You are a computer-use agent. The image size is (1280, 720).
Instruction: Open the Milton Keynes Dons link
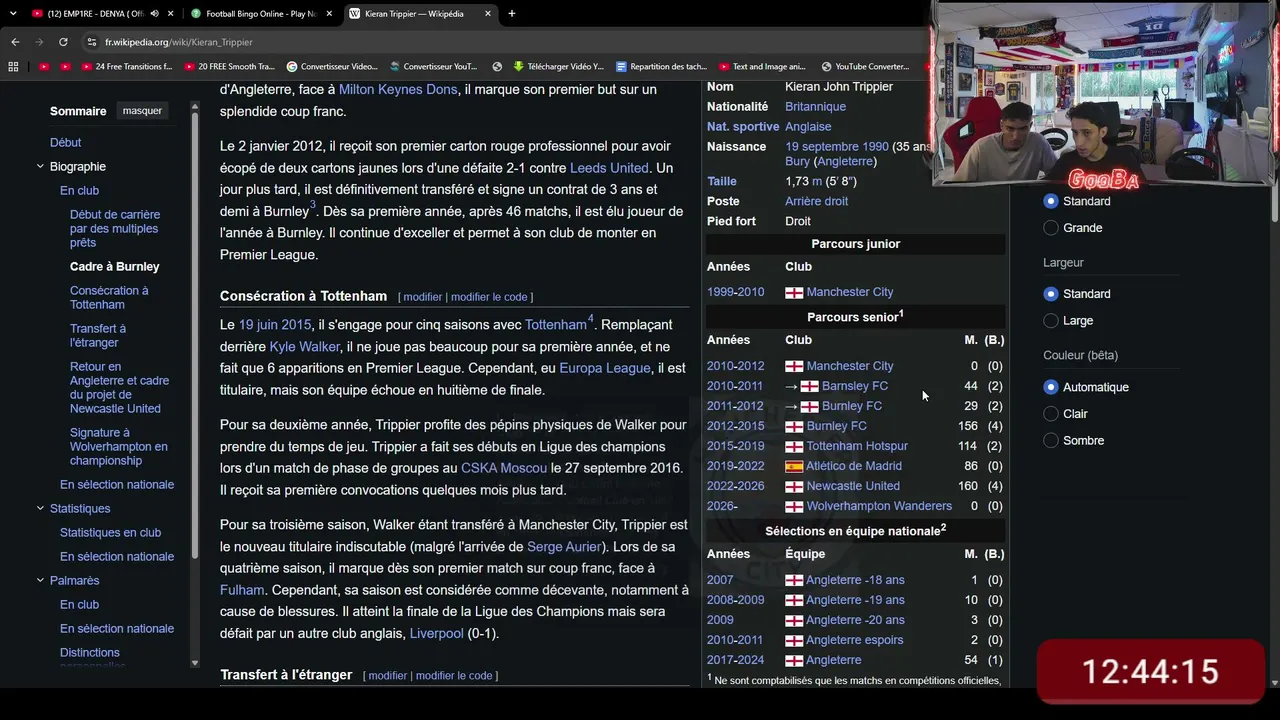tap(398, 89)
